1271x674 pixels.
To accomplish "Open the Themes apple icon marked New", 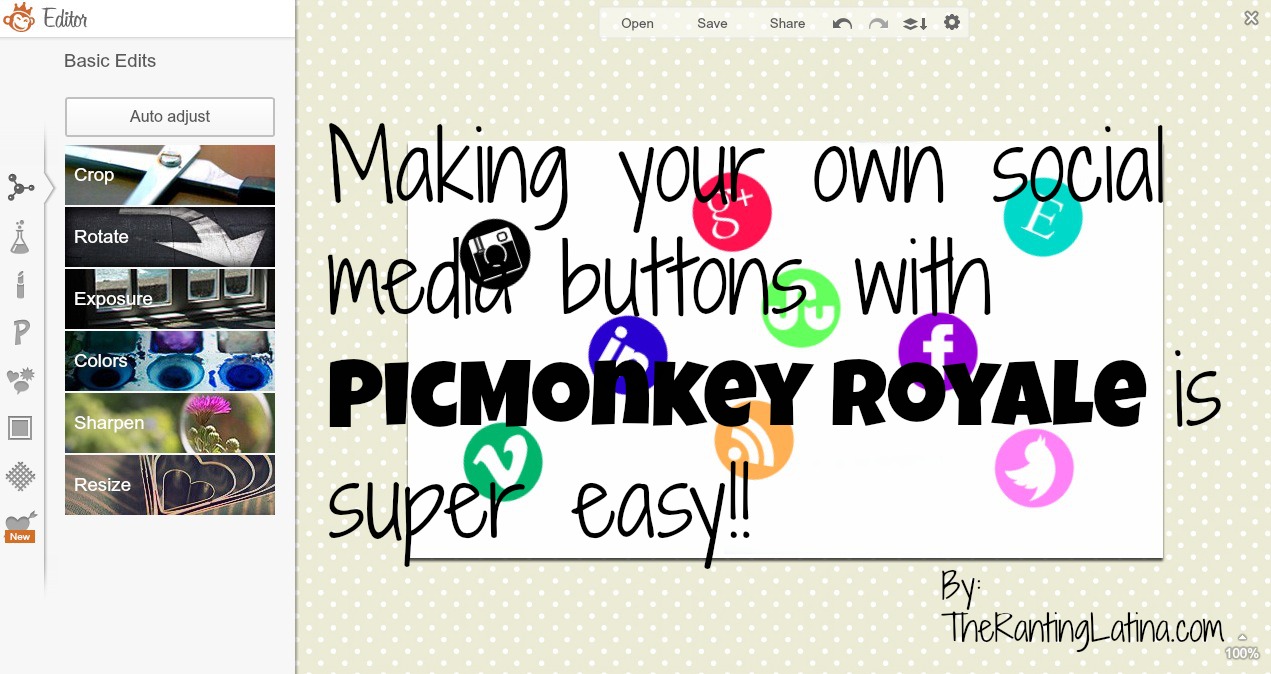I will (x=20, y=527).
